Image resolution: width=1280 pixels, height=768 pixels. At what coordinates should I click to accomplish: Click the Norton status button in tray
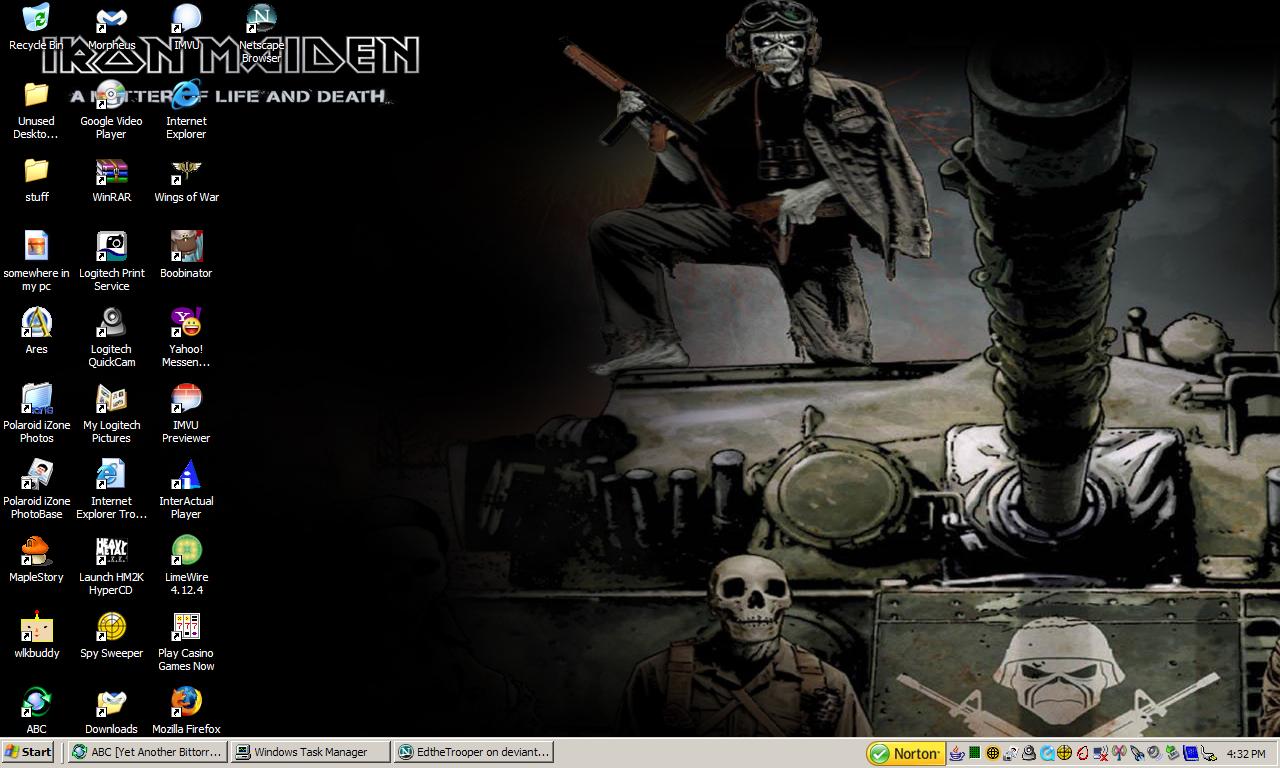(x=905, y=753)
